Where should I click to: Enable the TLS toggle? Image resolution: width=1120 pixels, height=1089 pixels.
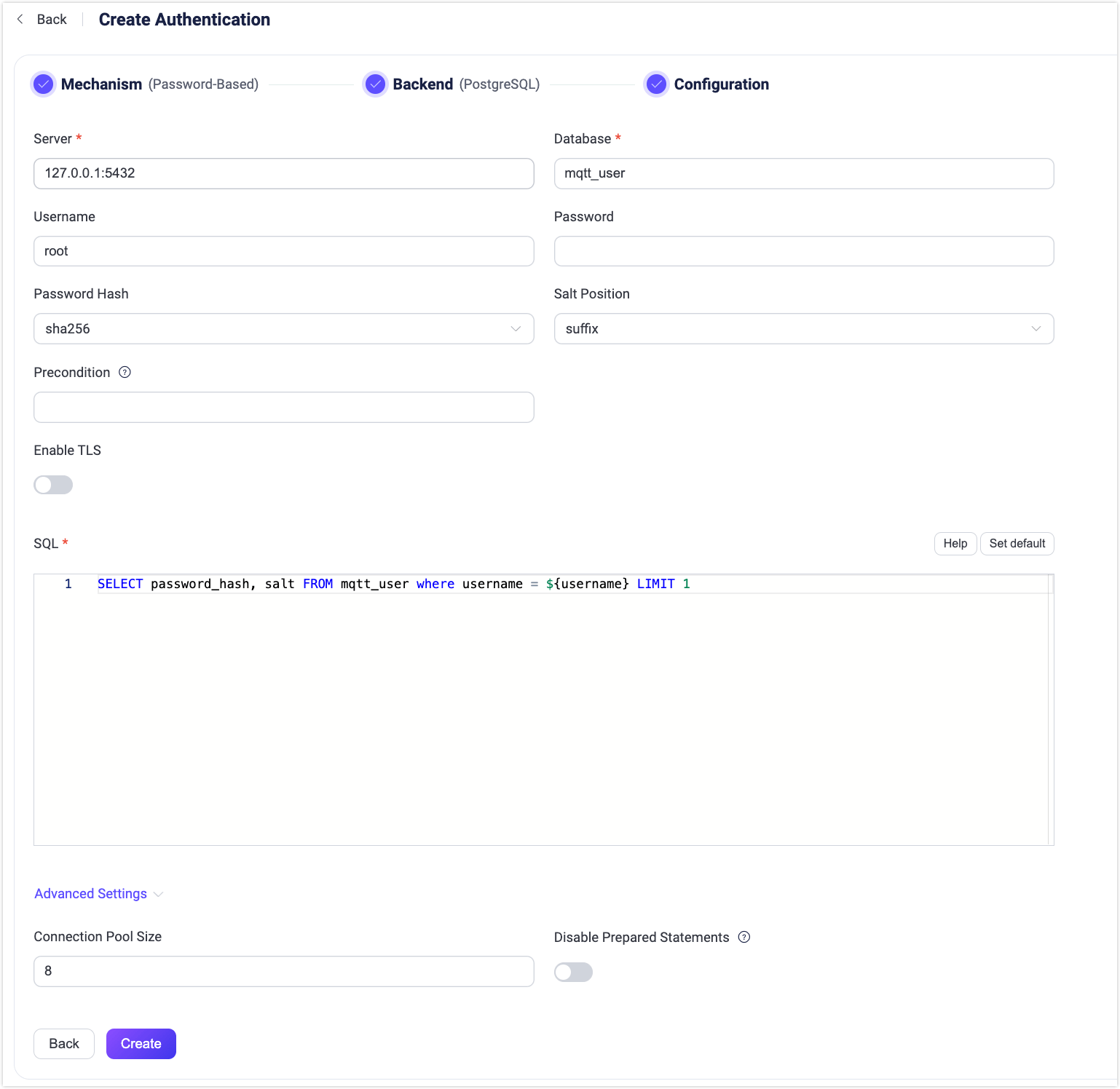(x=52, y=484)
